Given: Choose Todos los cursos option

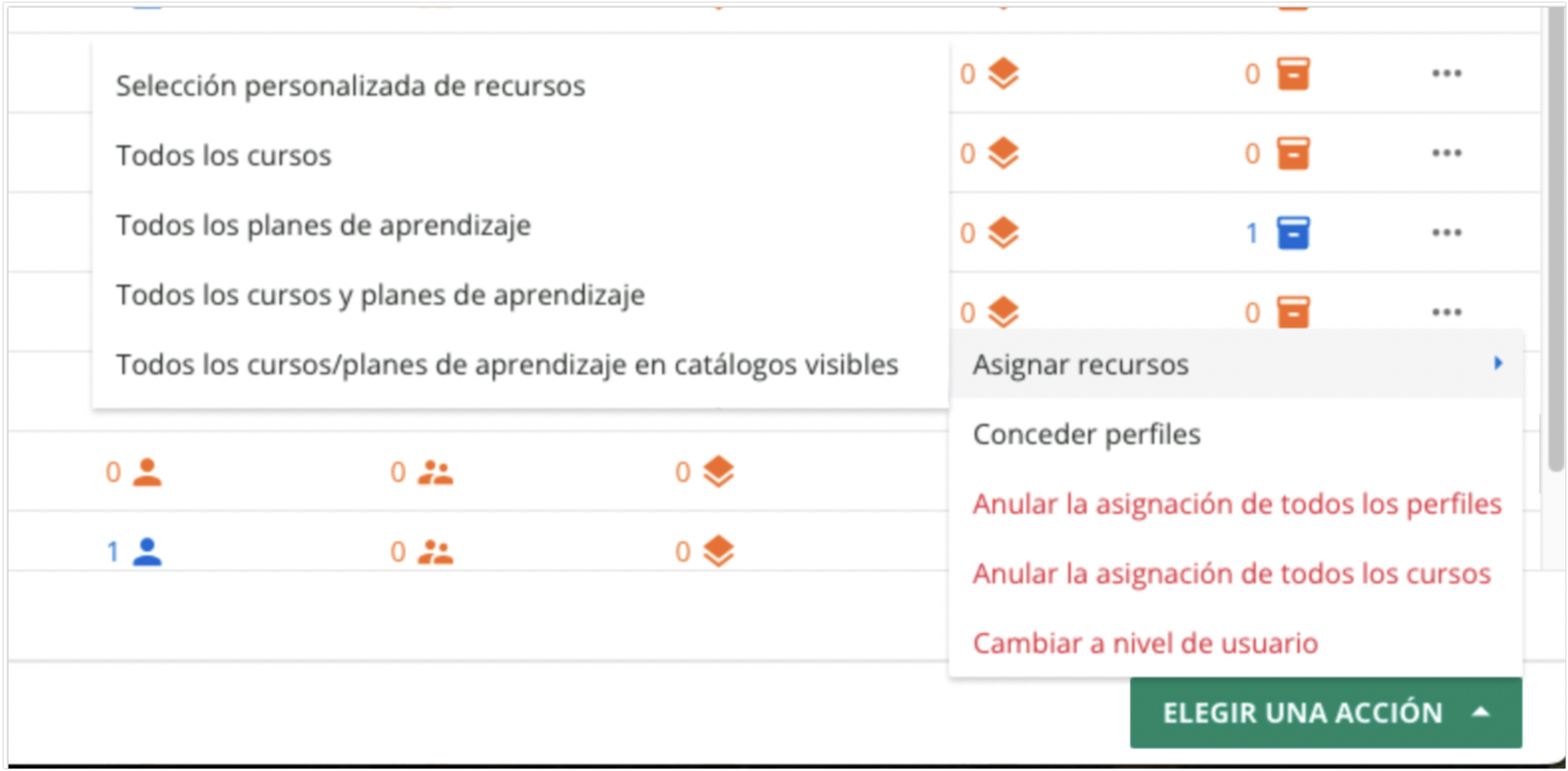Looking at the screenshot, I should pos(224,156).
